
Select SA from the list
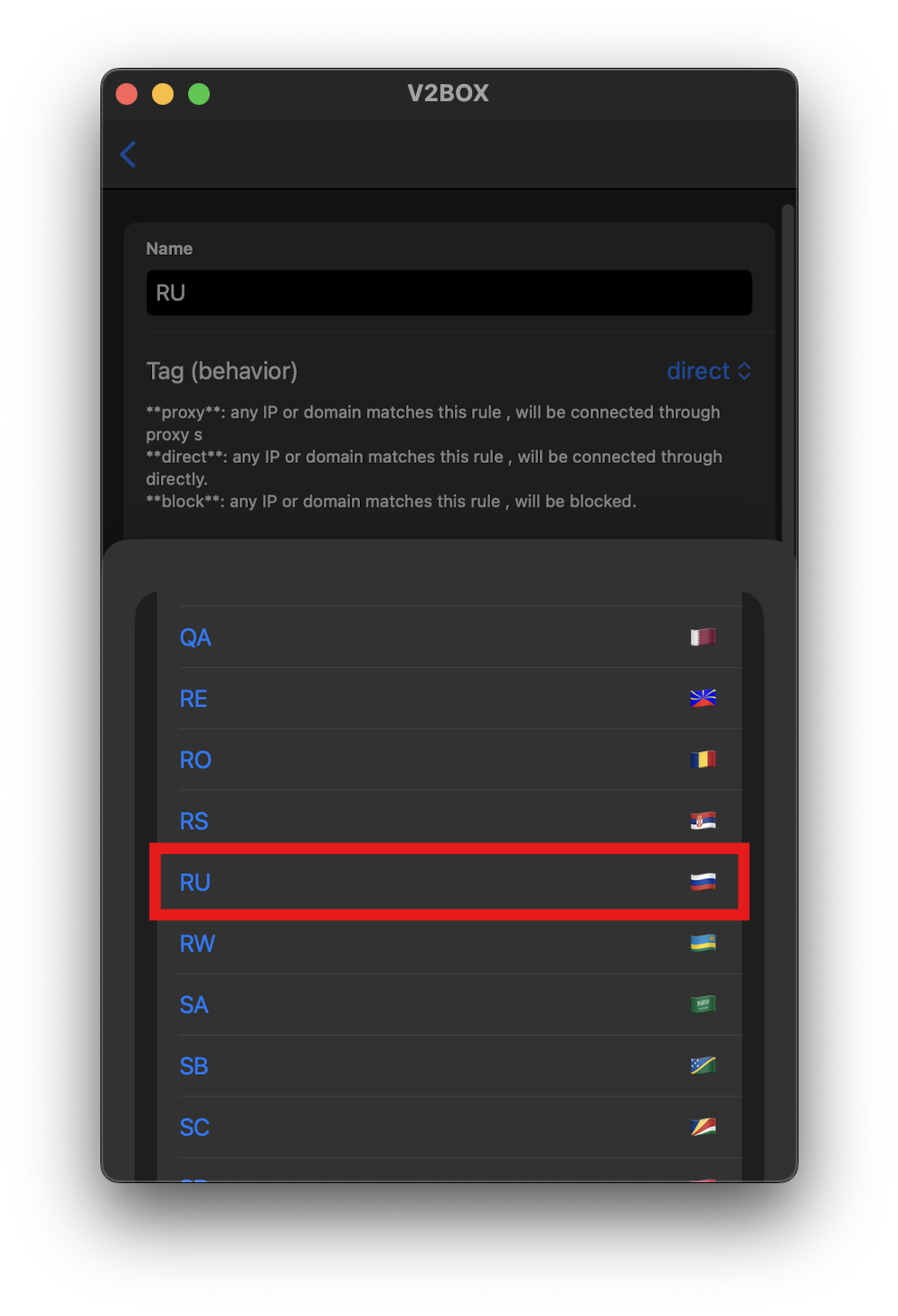(x=194, y=1005)
